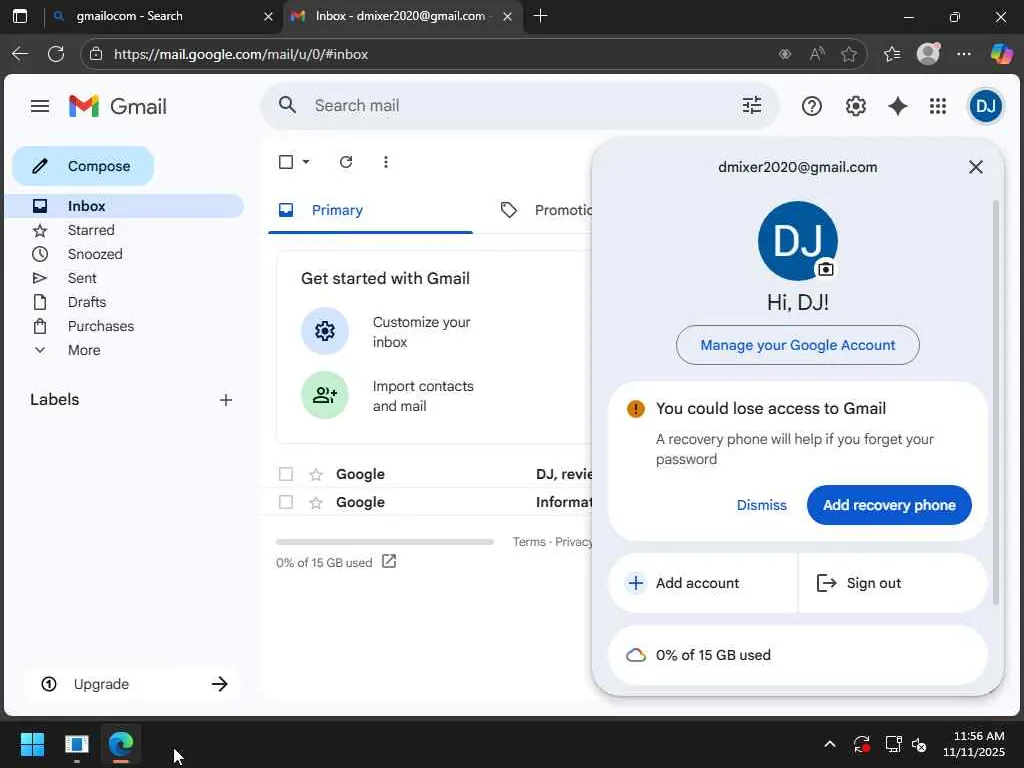Open the Windows Start menu

tap(32, 744)
